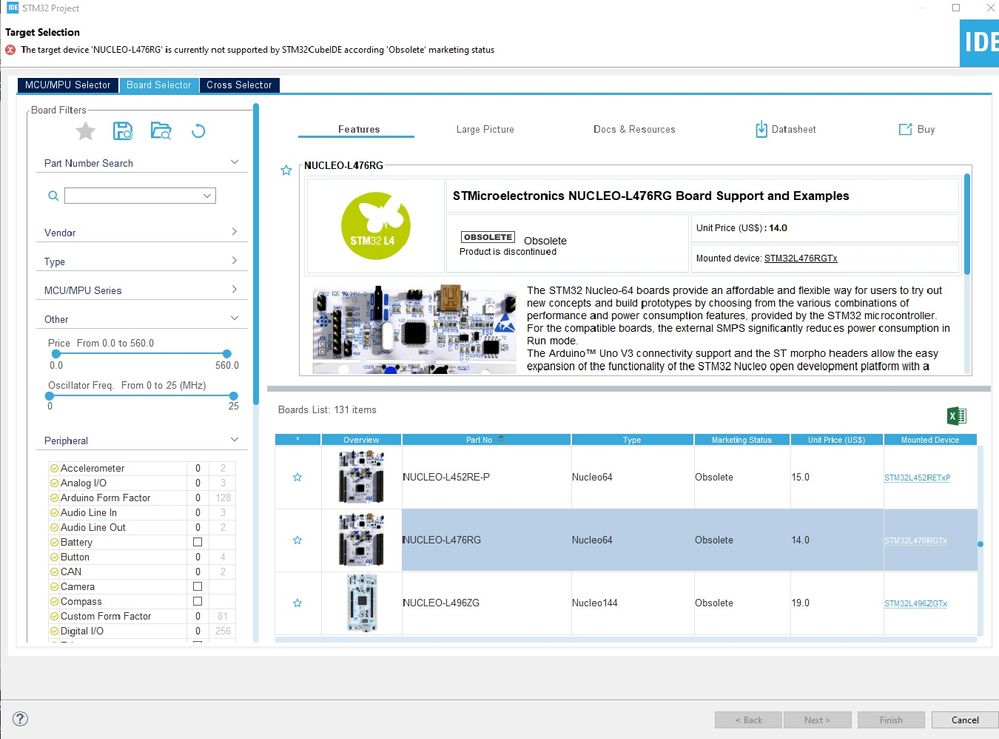Image resolution: width=999 pixels, height=739 pixels.
Task: Open the Docs & Resources tab
Action: click(x=634, y=129)
